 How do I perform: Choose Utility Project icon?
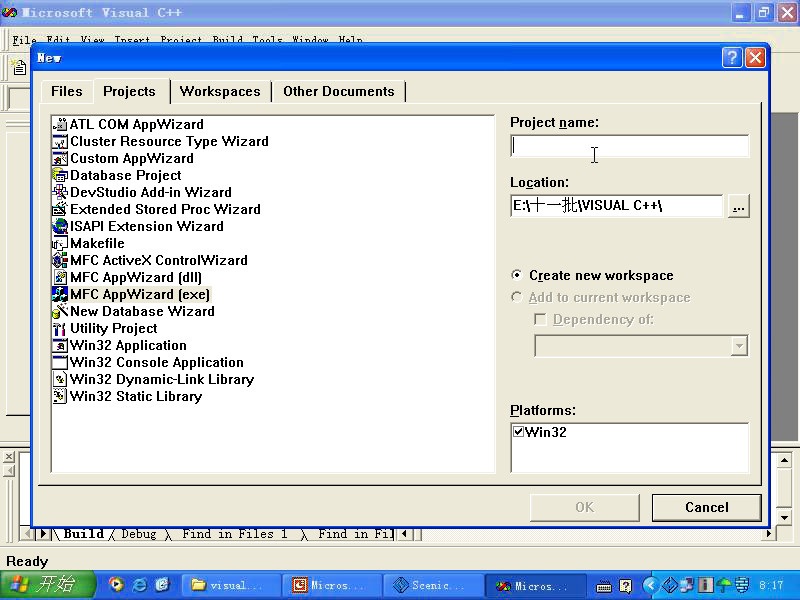60,328
